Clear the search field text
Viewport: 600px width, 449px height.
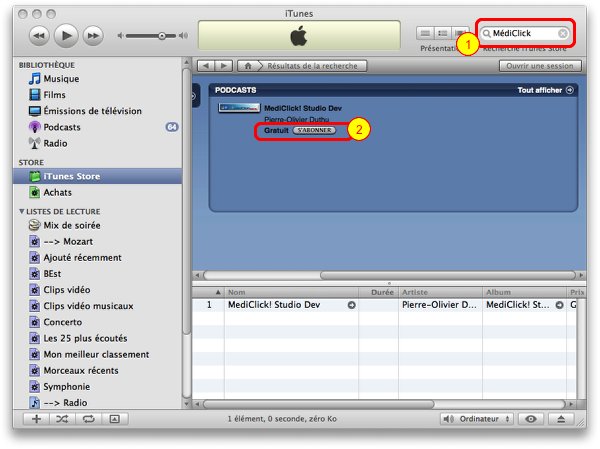562,34
